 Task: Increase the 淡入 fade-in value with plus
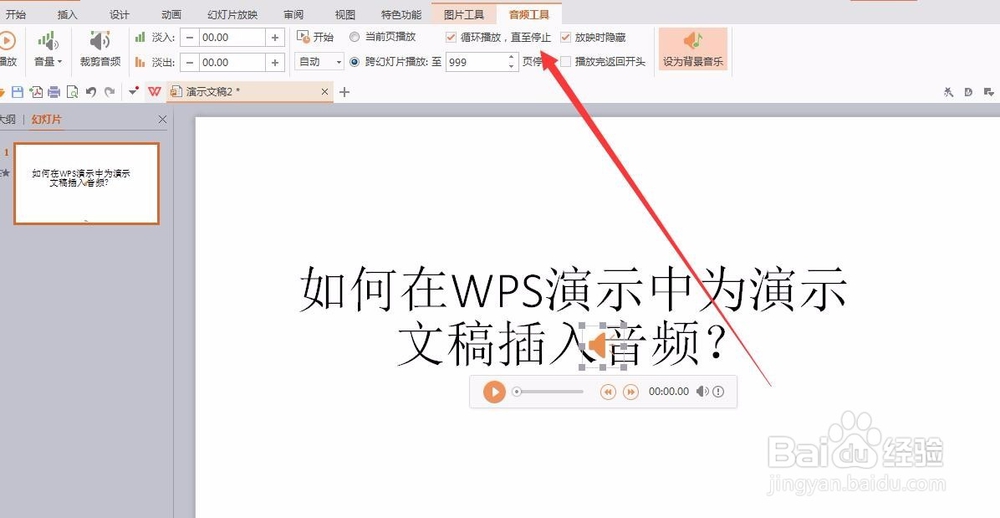pos(275,38)
